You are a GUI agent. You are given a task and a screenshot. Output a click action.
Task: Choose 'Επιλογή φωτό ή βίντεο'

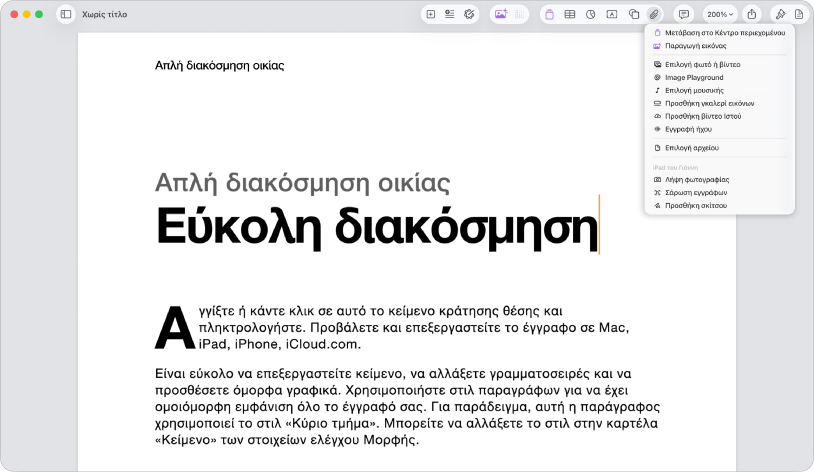(720, 64)
